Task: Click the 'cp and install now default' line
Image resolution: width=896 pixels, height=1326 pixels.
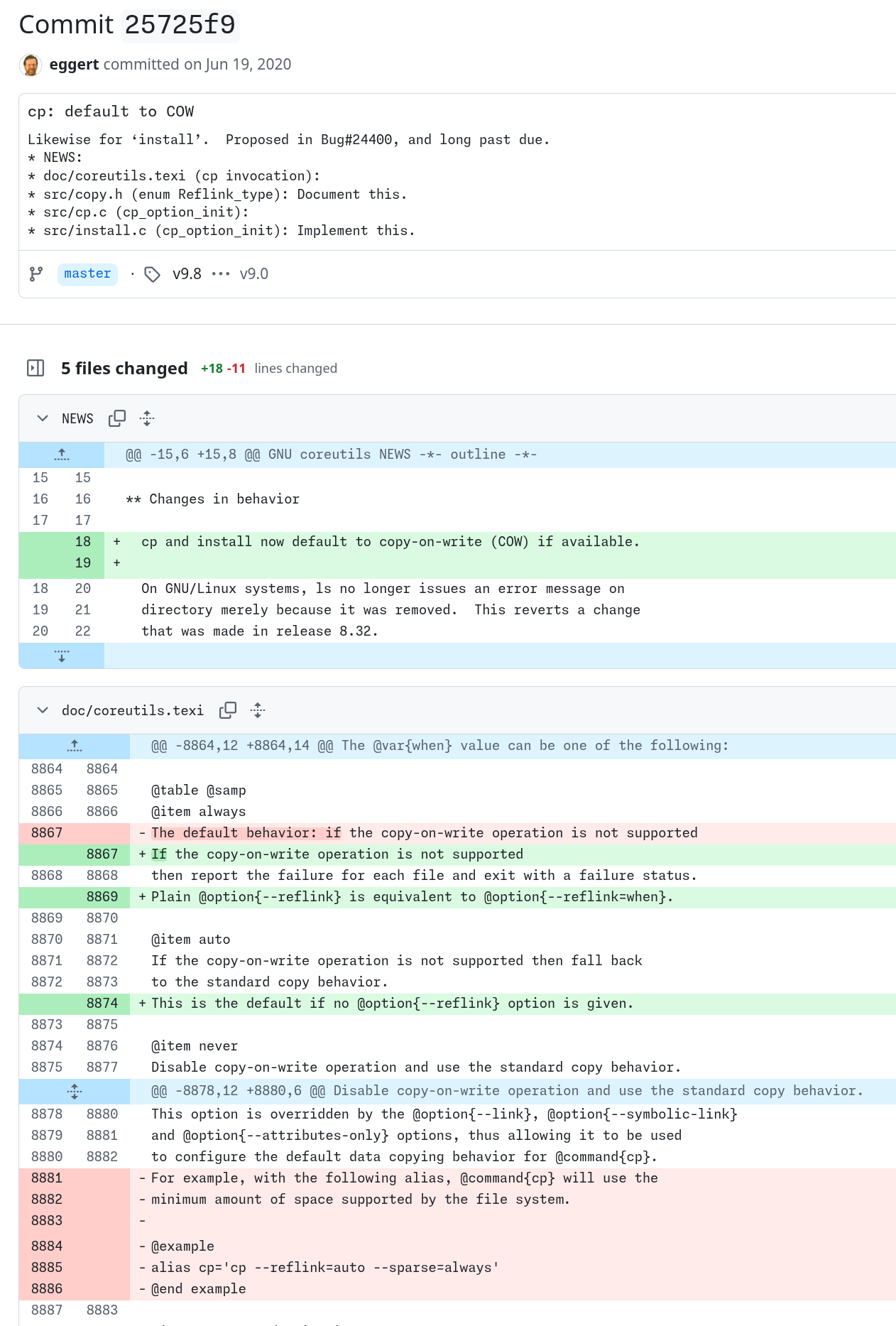Action: tap(390, 542)
